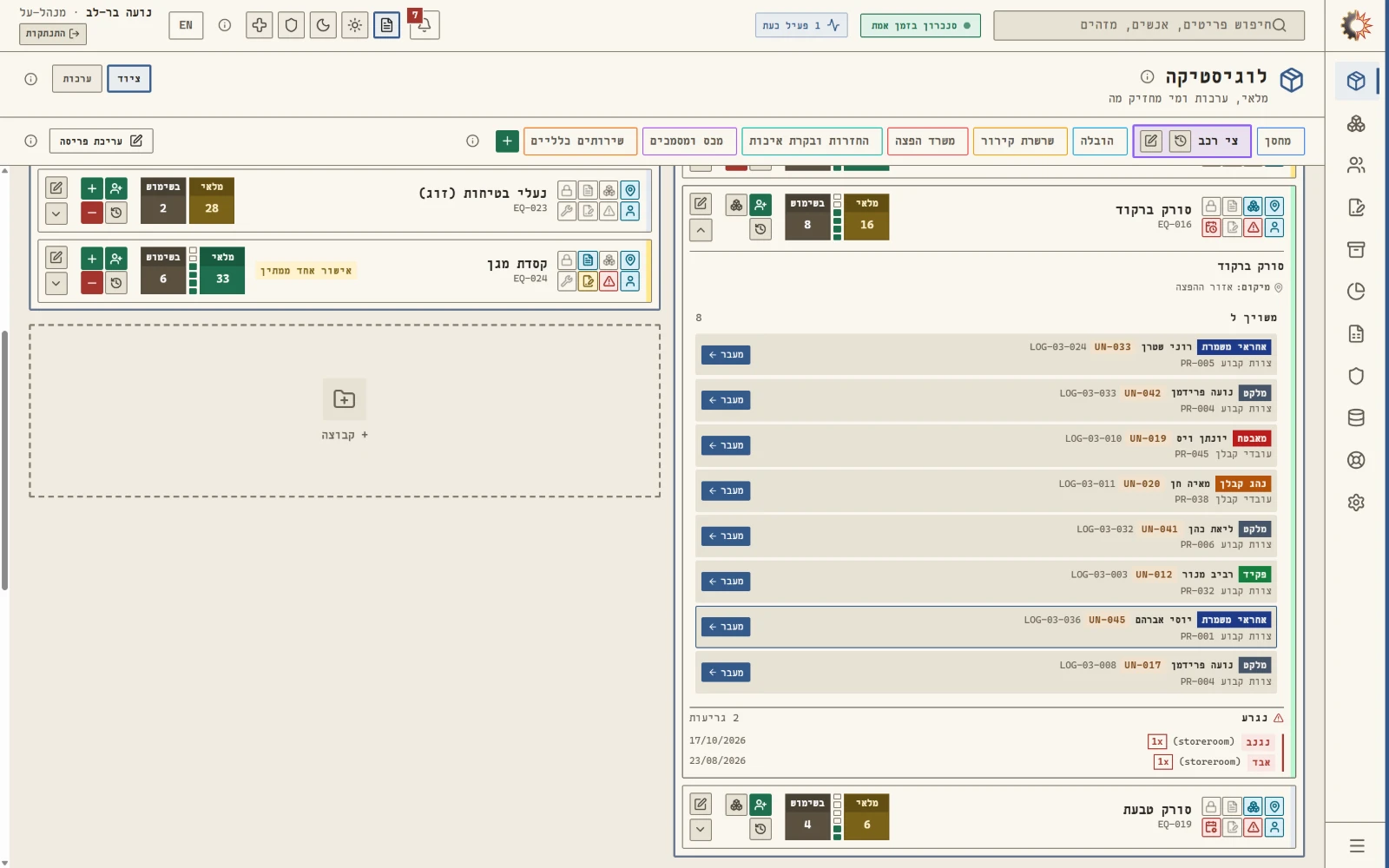Open the pie chart reports icon in sidebar
Viewport: 1389px width, 868px height.
point(1356,292)
